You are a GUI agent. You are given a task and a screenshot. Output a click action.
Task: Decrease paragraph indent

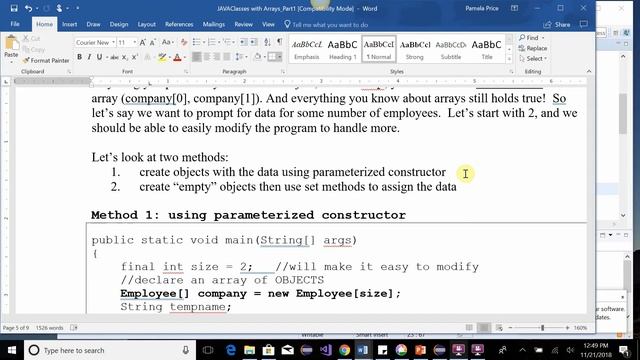coord(244,42)
